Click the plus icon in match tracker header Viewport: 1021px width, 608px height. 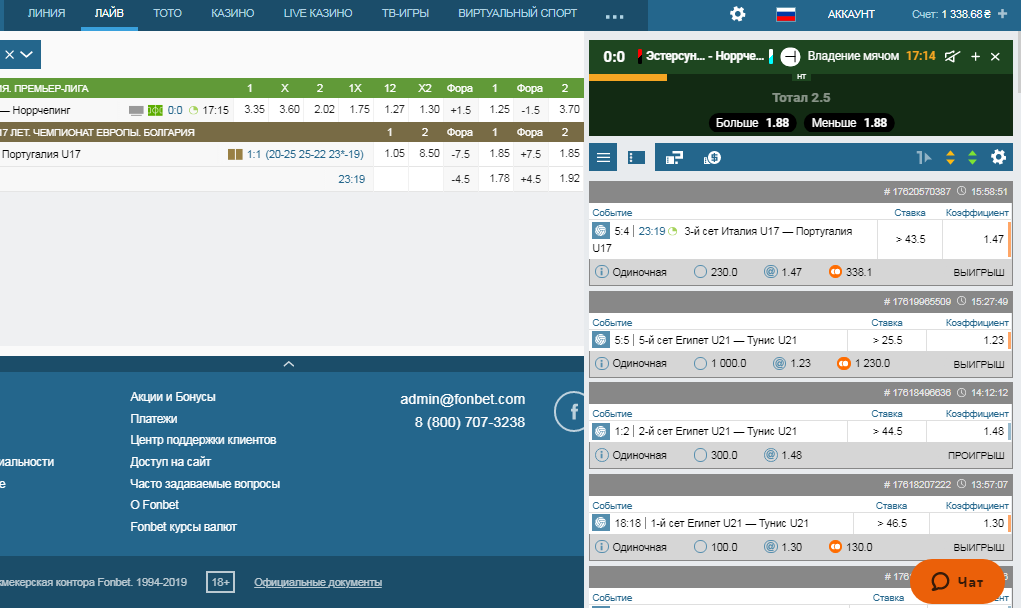tap(975, 57)
